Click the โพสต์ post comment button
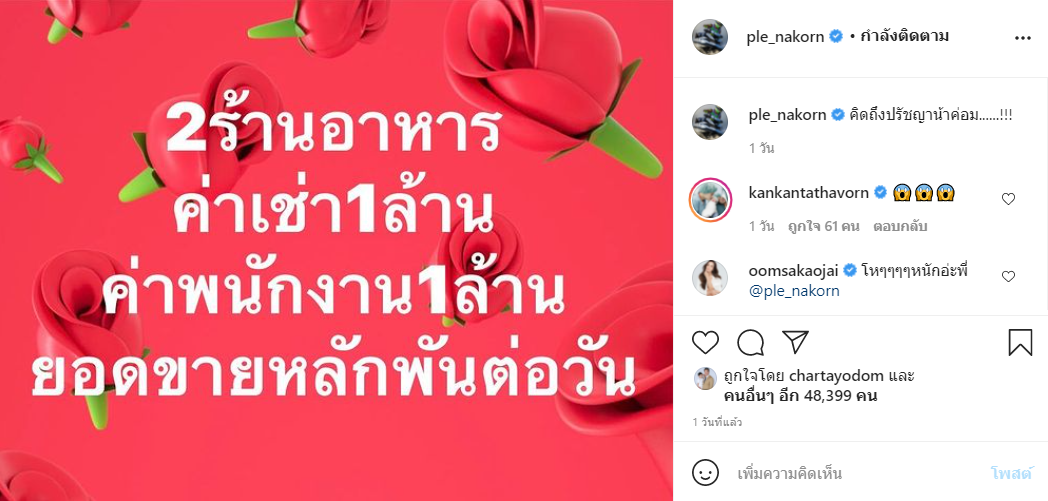The height and width of the screenshot is (501, 1048). point(1011,474)
